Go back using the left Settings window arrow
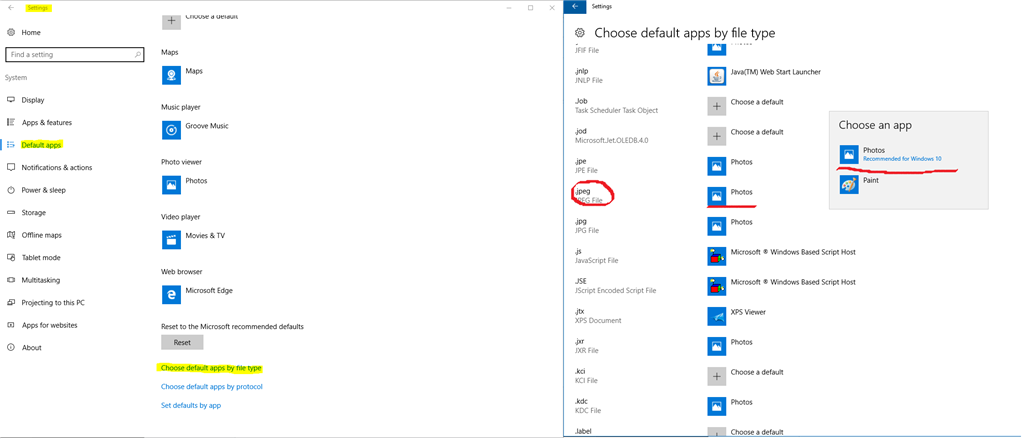Viewport: 1024px width, 439px height. [x=11, y=8]
